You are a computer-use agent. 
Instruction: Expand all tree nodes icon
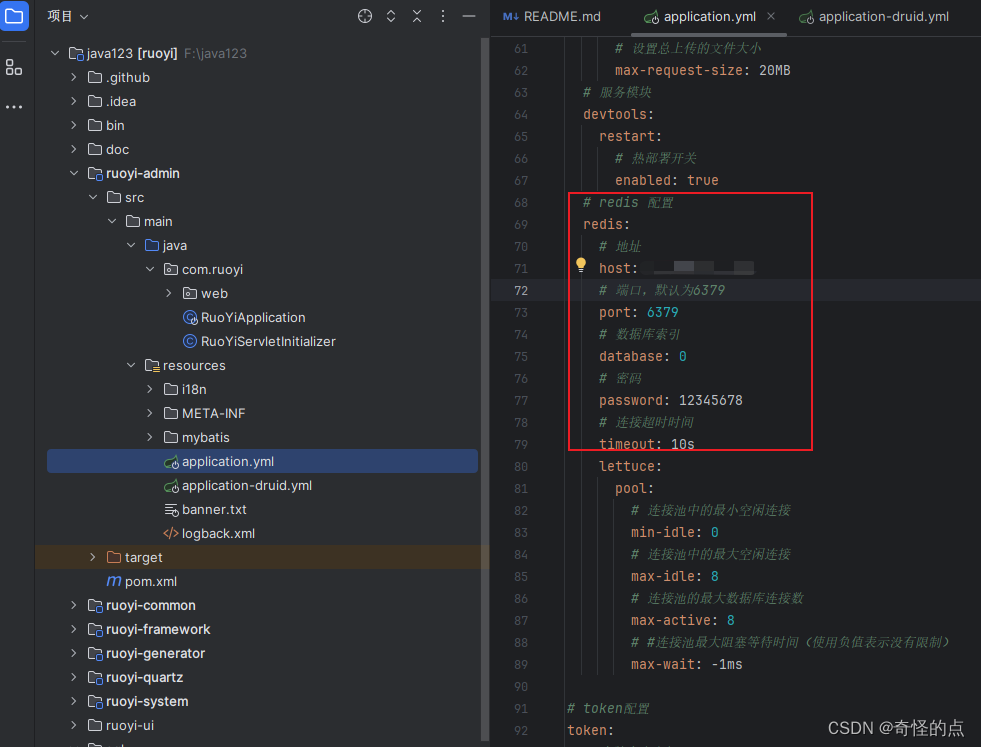[x=391, y=16]
